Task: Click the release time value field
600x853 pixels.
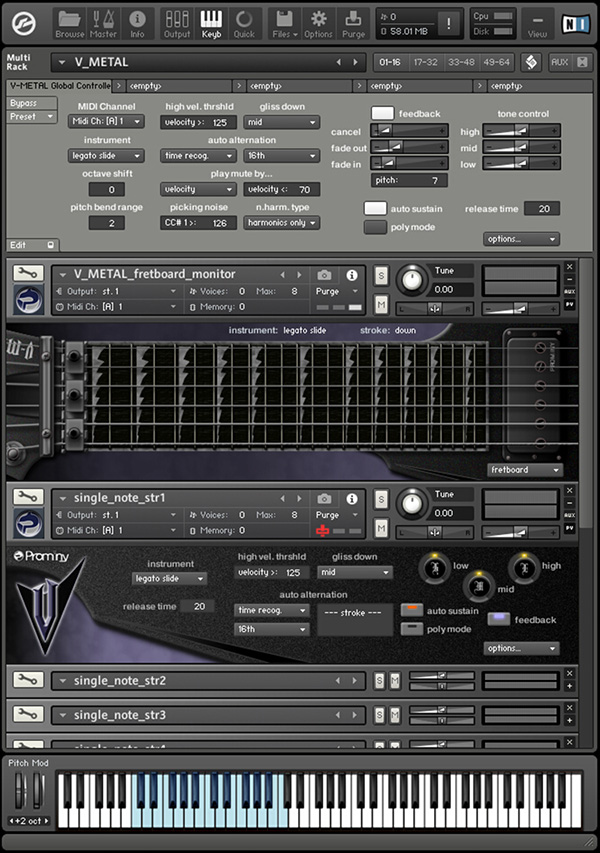Action: (x=542, y=209)
